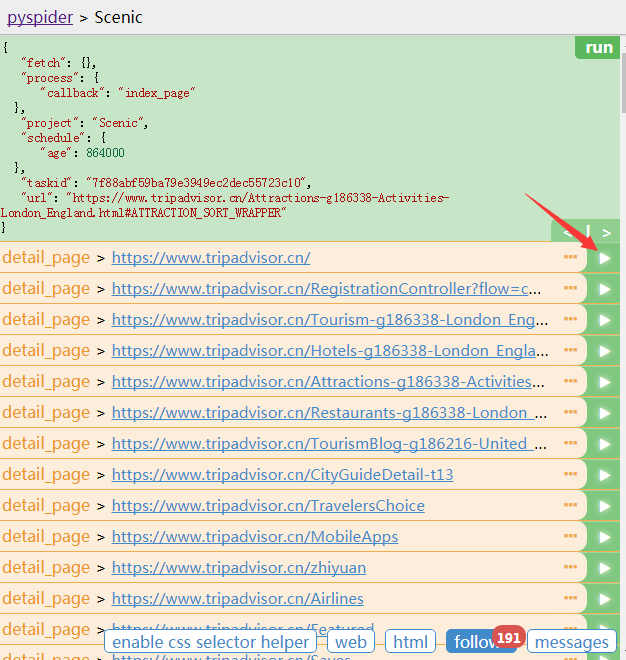Toggle enable css selector helper
This screenshot has width=626, height=660.
pos(210,642)
